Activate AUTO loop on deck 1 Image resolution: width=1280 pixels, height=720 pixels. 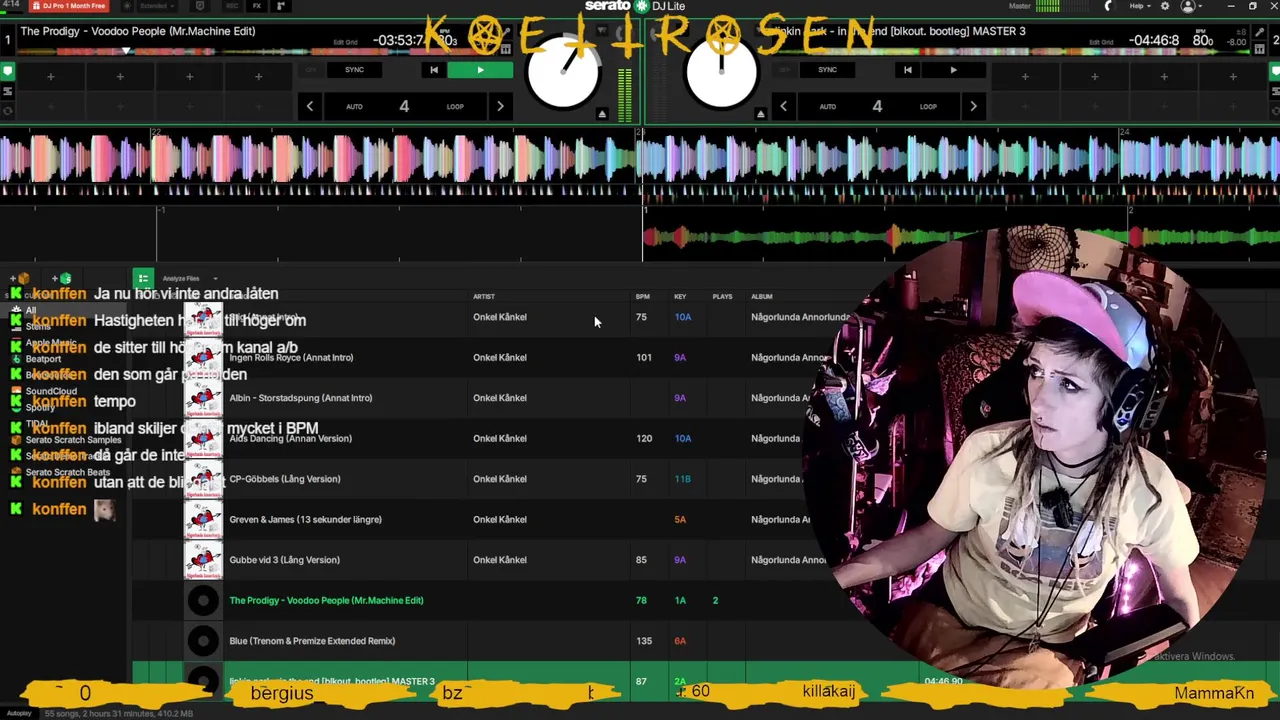coord(354,106)
